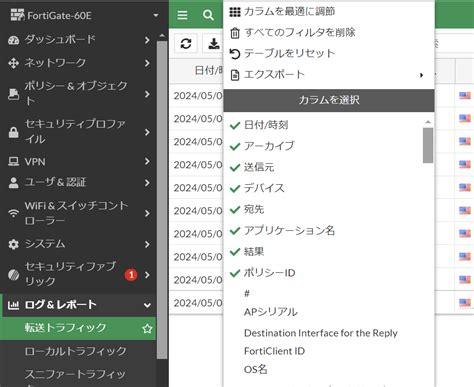Expand the ダッシュボード menu chevron
The width and height of the screenshot is (474, 387).
pyautogui.click(x=147, y=40)
